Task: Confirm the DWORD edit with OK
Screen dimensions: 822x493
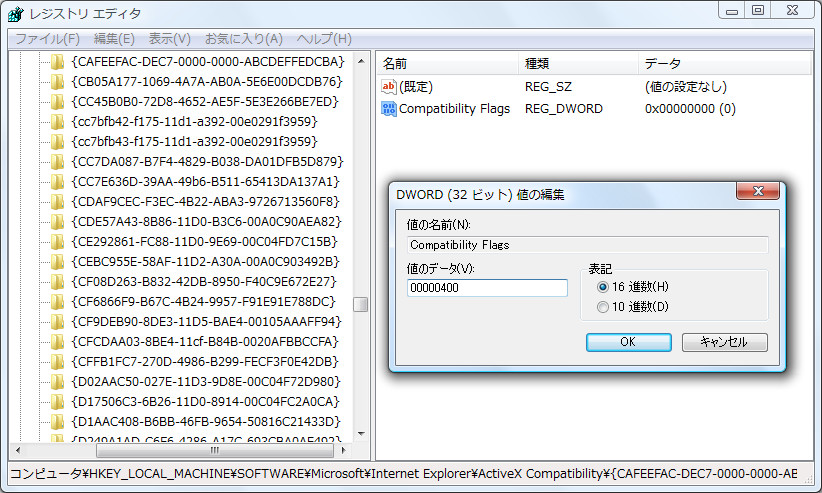Action: pyautogui.click(x=629, y=342)
